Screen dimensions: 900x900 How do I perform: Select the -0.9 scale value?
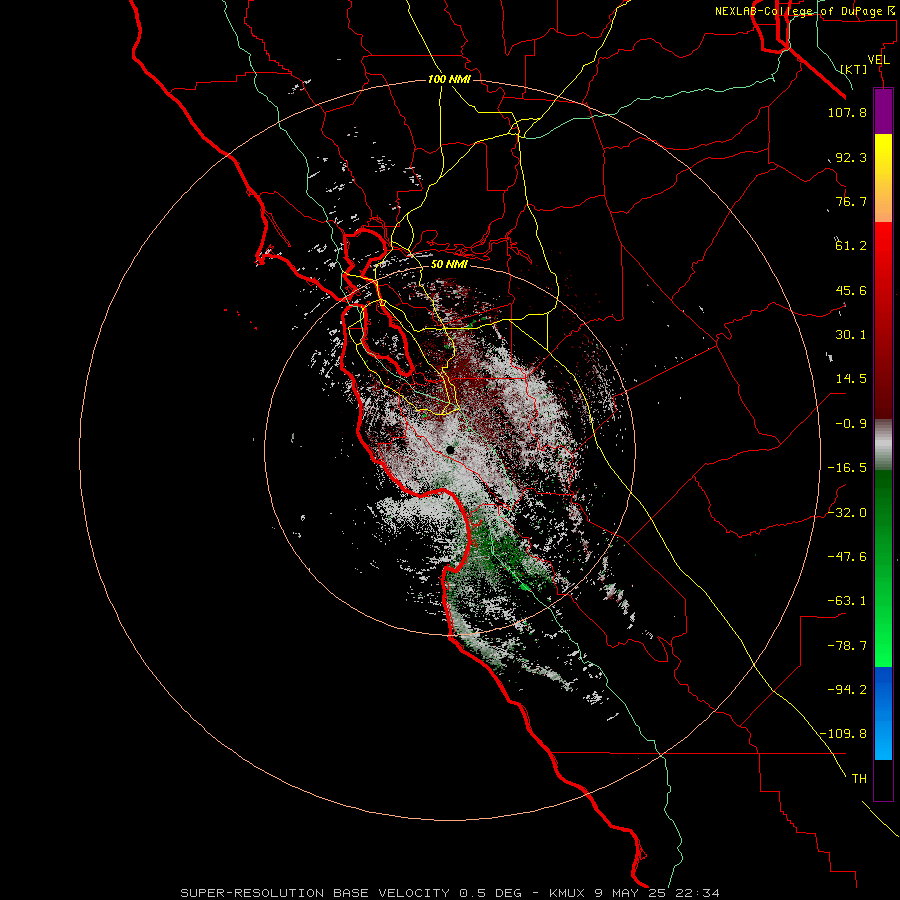pos(851,424)
